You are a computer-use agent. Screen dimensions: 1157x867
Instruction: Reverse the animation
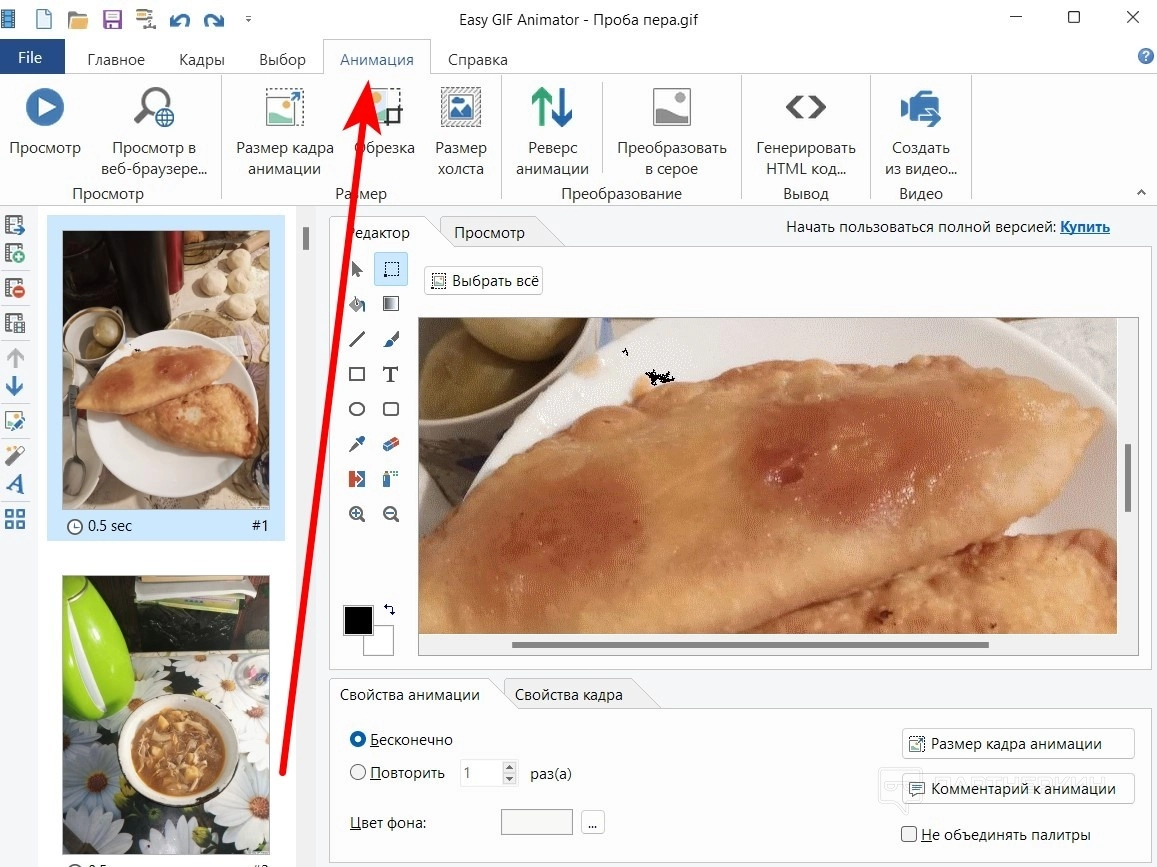tap(552, 133)
